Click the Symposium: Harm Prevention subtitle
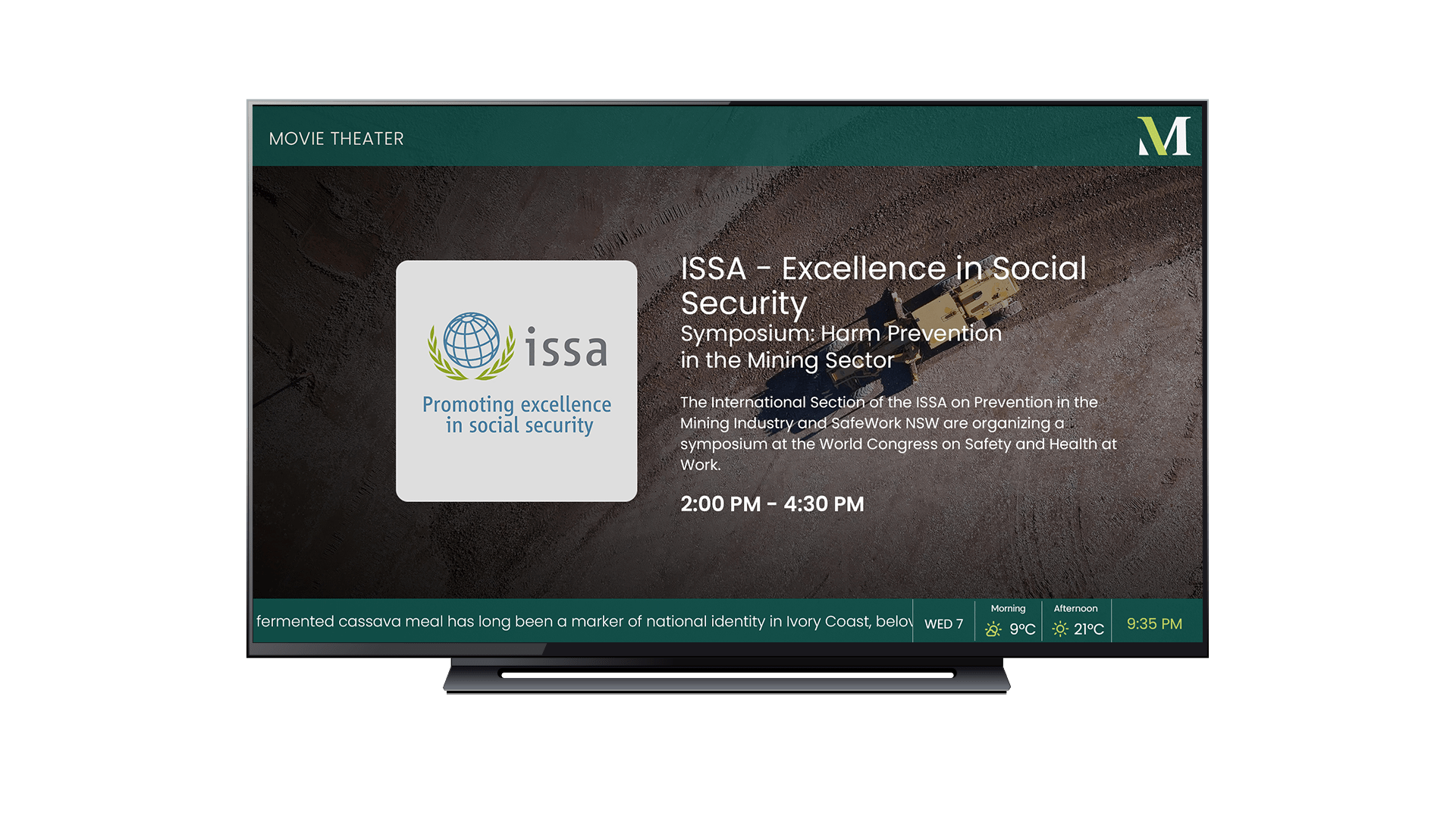The image size is (1456, 819). click(841, 347)
